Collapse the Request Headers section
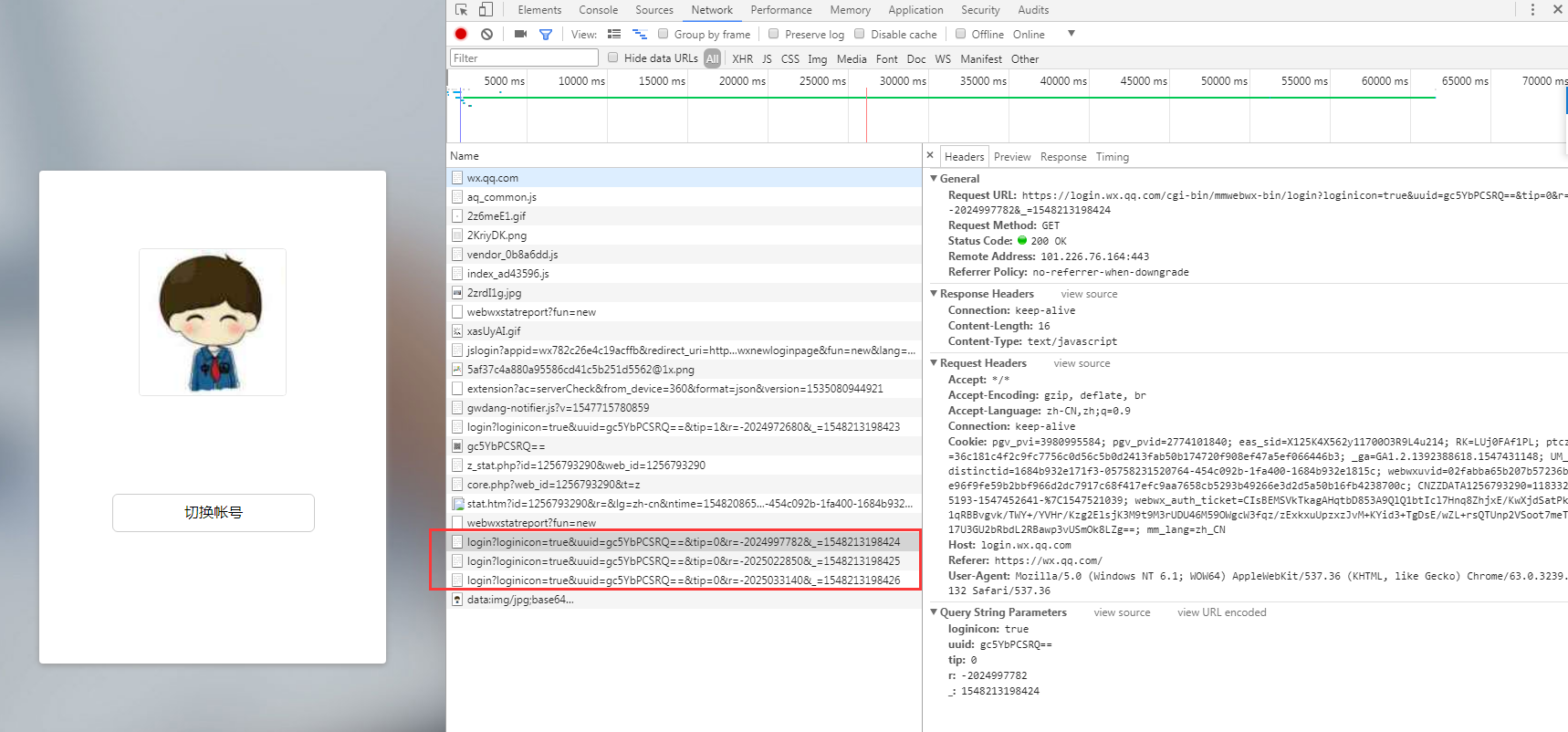The width and height of the screenshot is (1568, 732). click(934, 362)
